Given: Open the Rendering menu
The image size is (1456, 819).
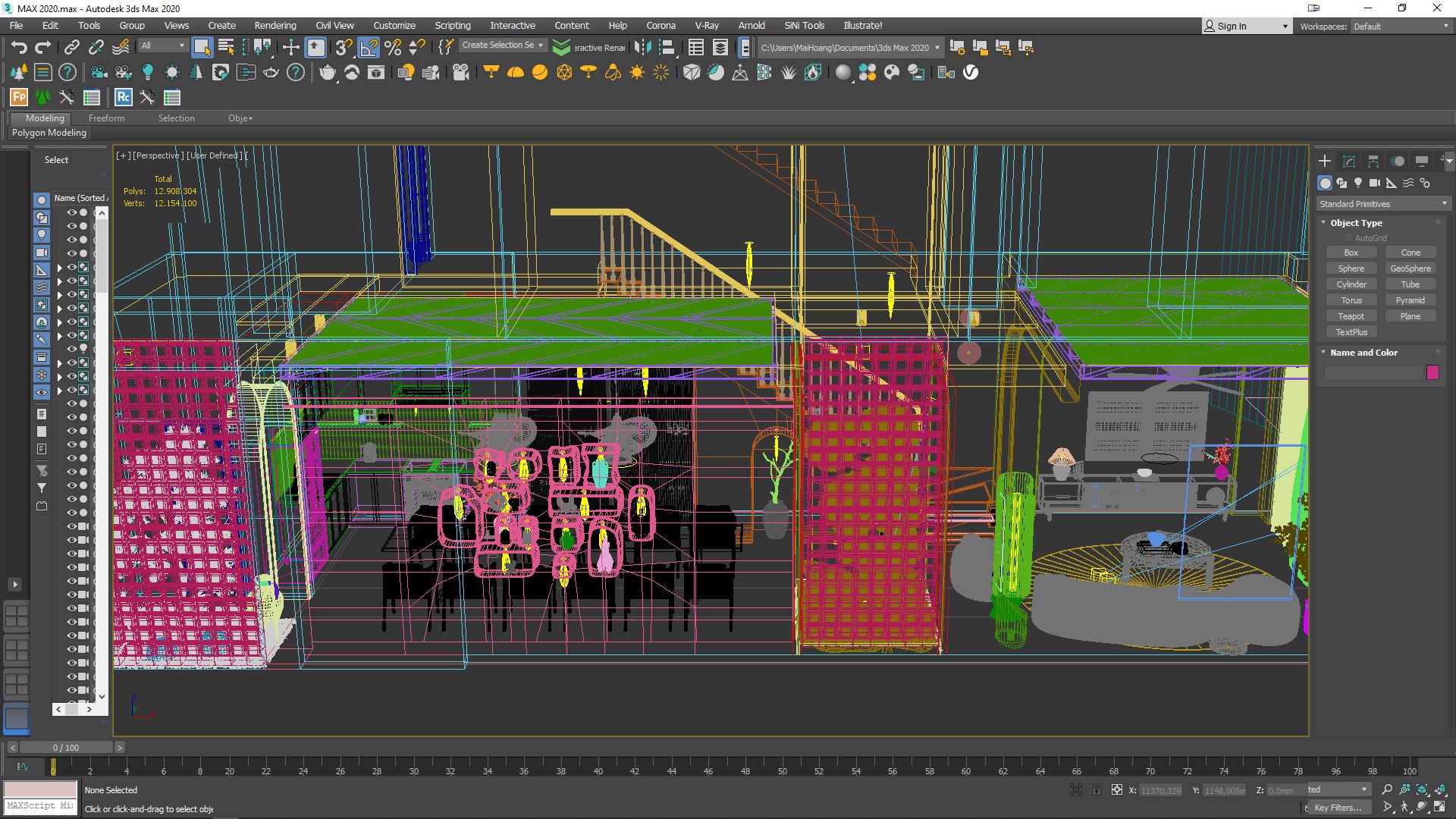Looking at the screenshot, I should [x=275, y=25].
